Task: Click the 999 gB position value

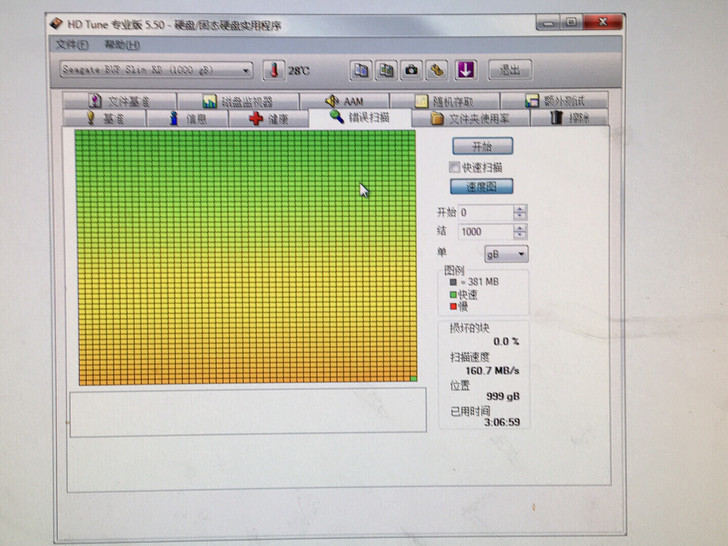Action: 503,396
